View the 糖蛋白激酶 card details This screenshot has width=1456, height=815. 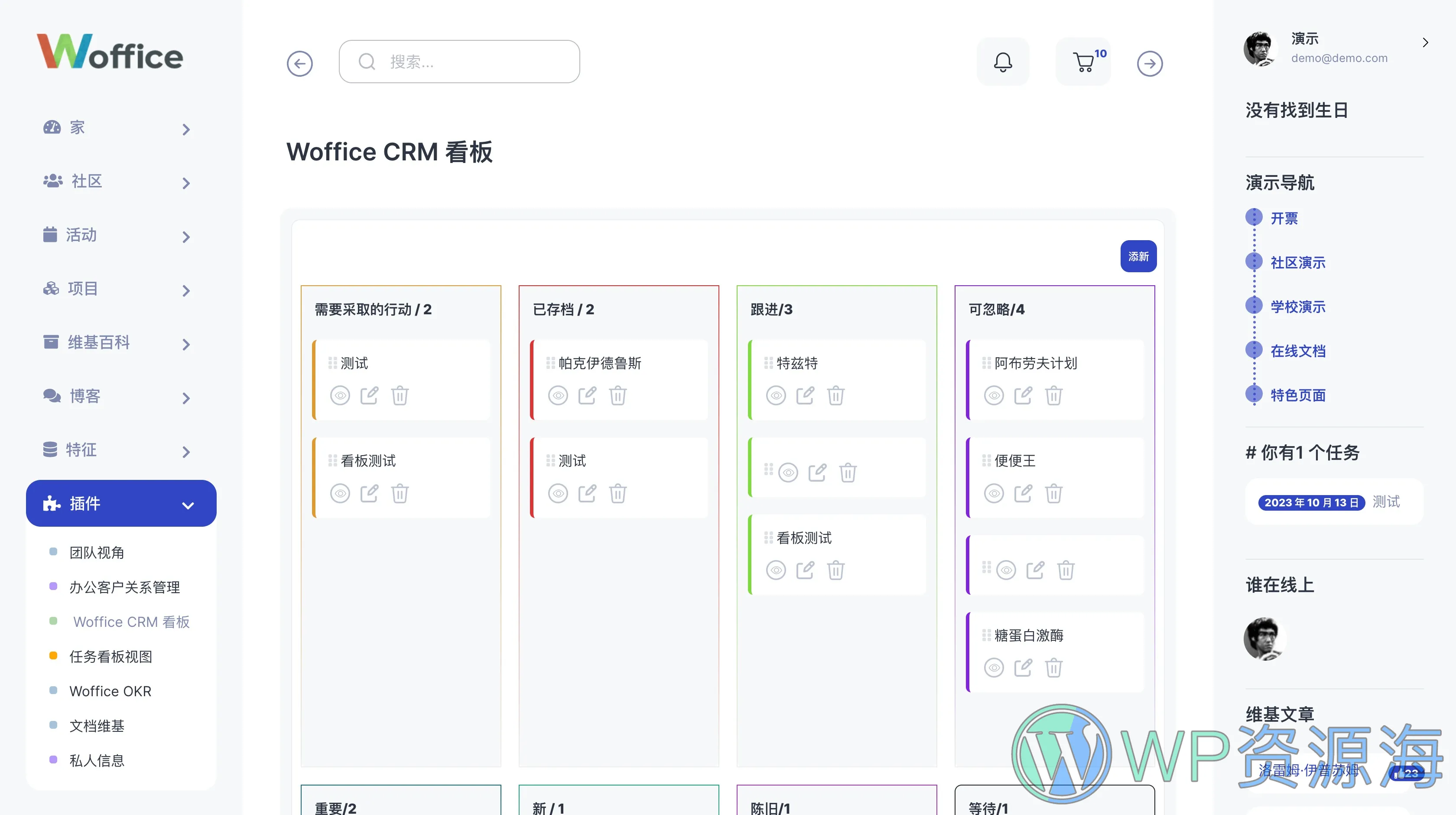994,668
